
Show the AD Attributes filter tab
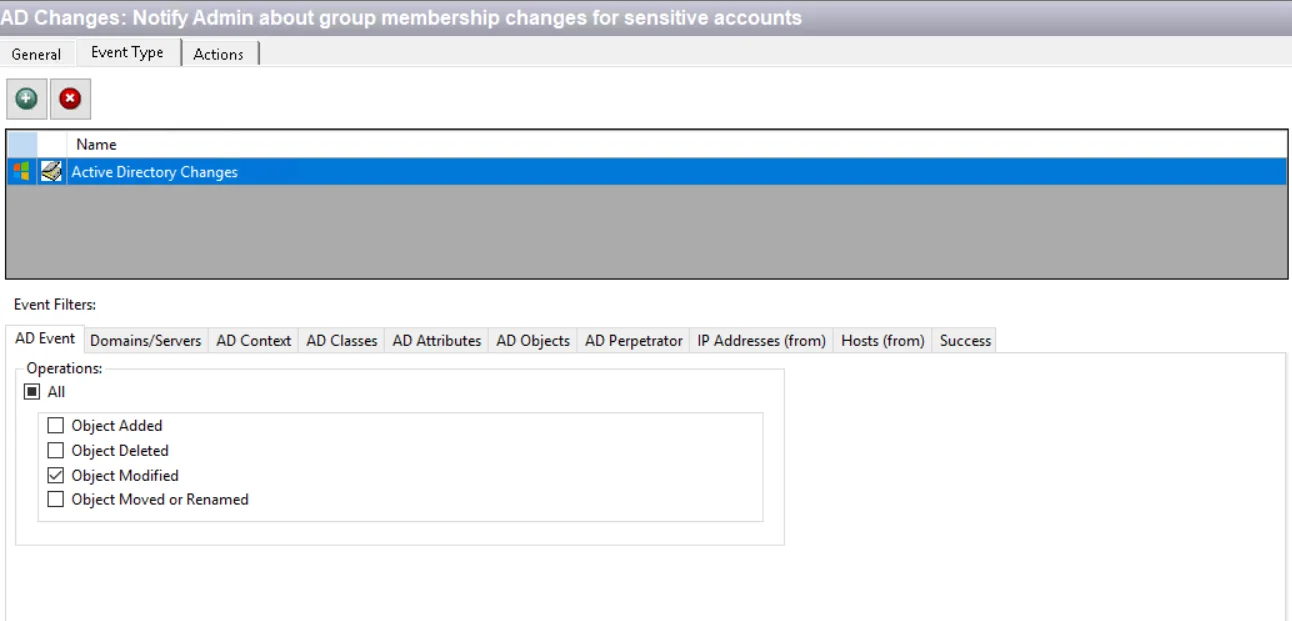[x=437, y=341]
